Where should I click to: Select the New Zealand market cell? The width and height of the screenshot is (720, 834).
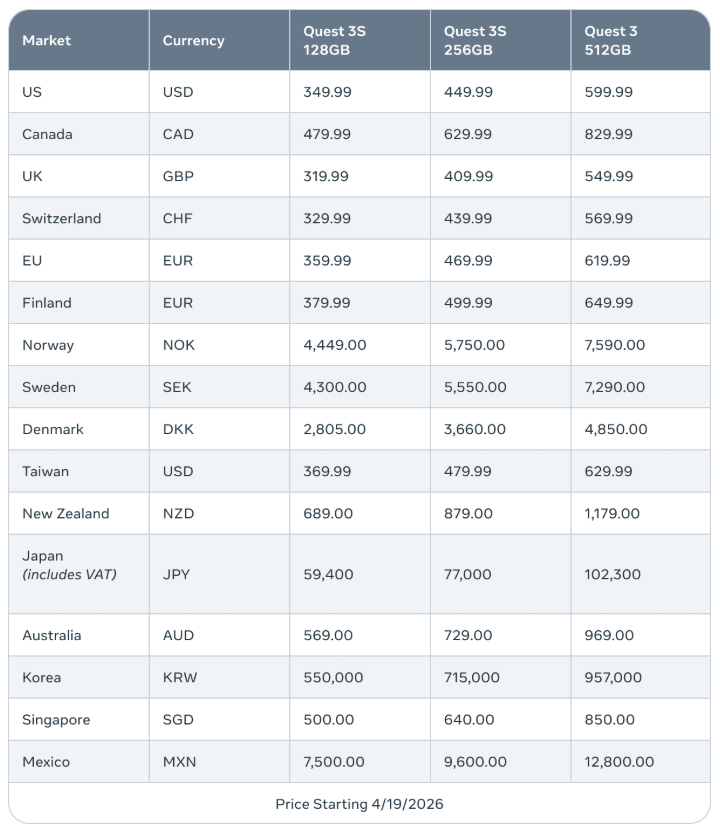(66, 513)
